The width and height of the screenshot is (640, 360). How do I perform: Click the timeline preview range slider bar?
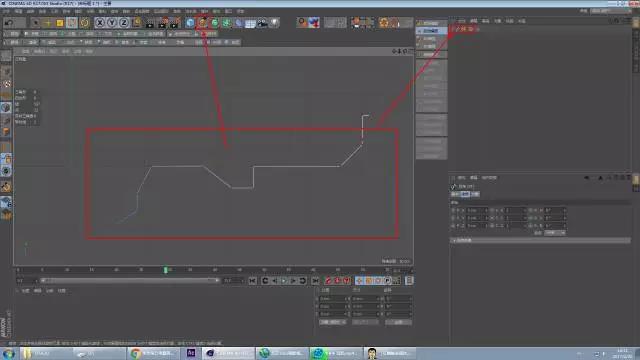[129, 280]
